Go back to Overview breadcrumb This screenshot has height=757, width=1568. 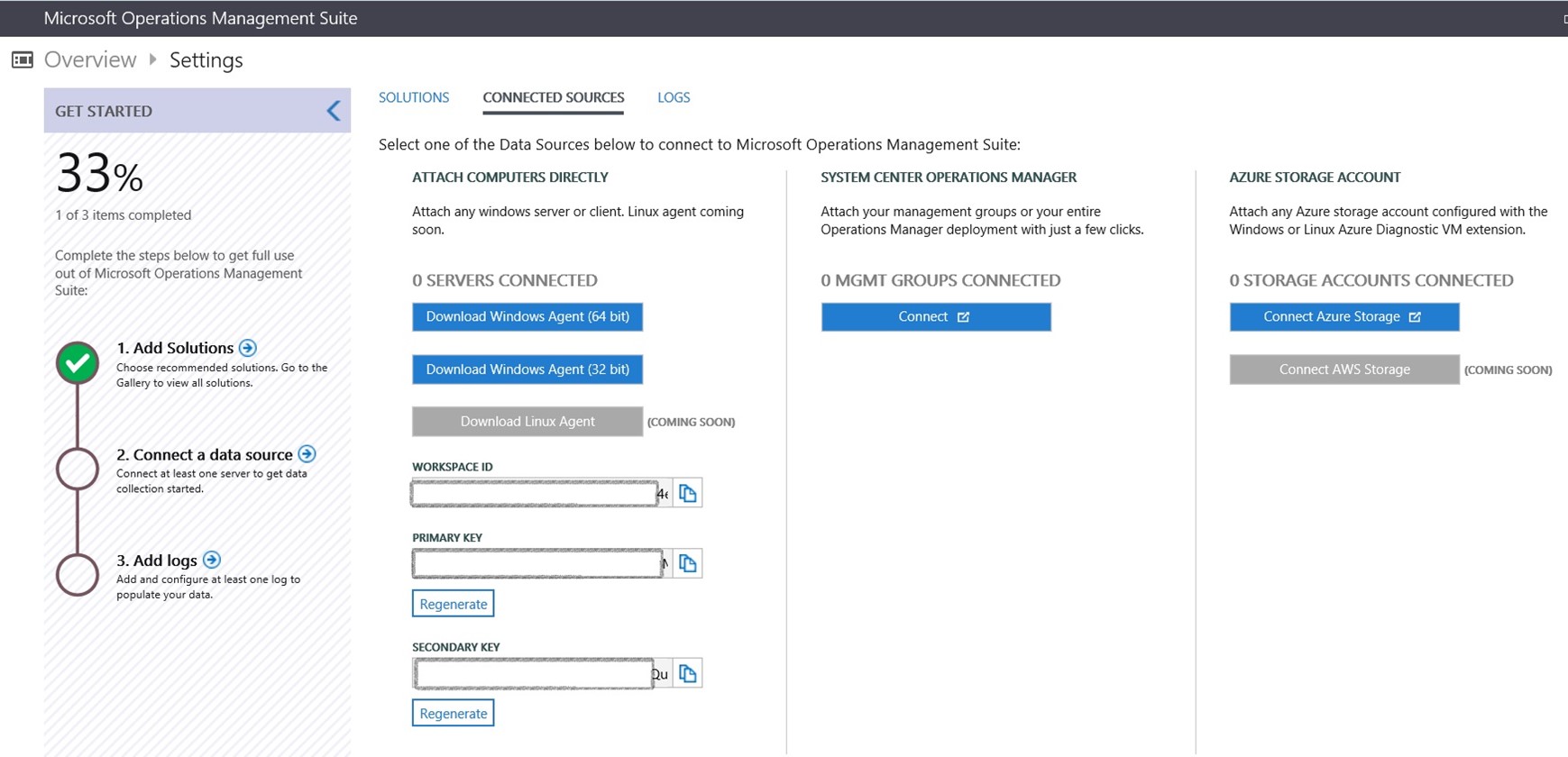(90, 59)
